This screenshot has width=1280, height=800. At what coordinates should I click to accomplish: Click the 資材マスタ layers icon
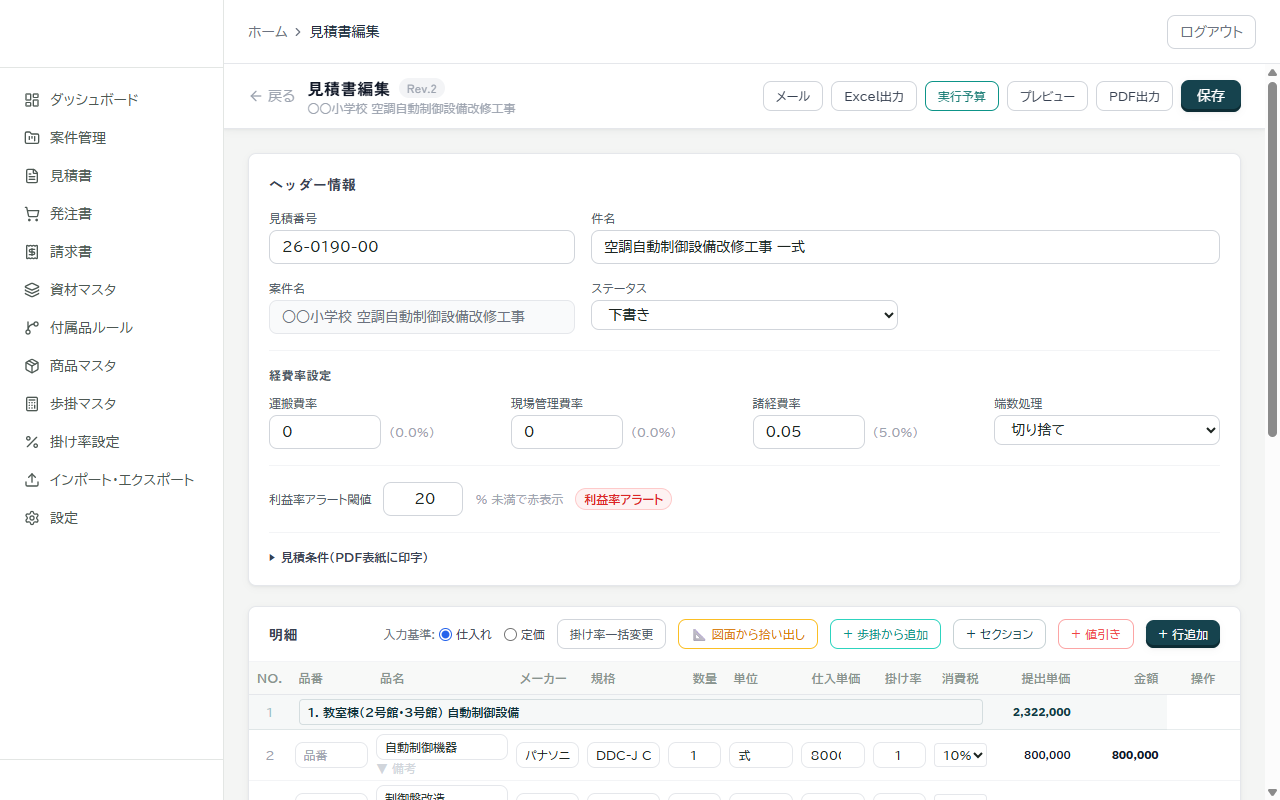coord(32,290)
